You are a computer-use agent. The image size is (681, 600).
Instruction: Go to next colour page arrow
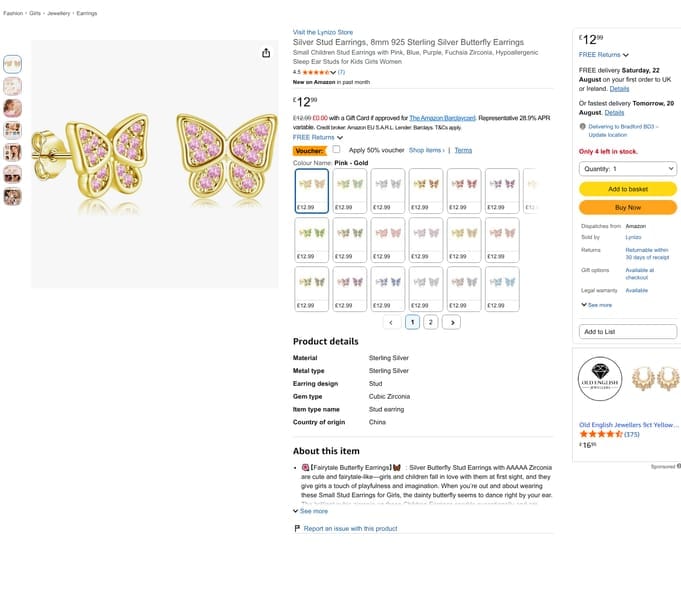pos(452,322)
